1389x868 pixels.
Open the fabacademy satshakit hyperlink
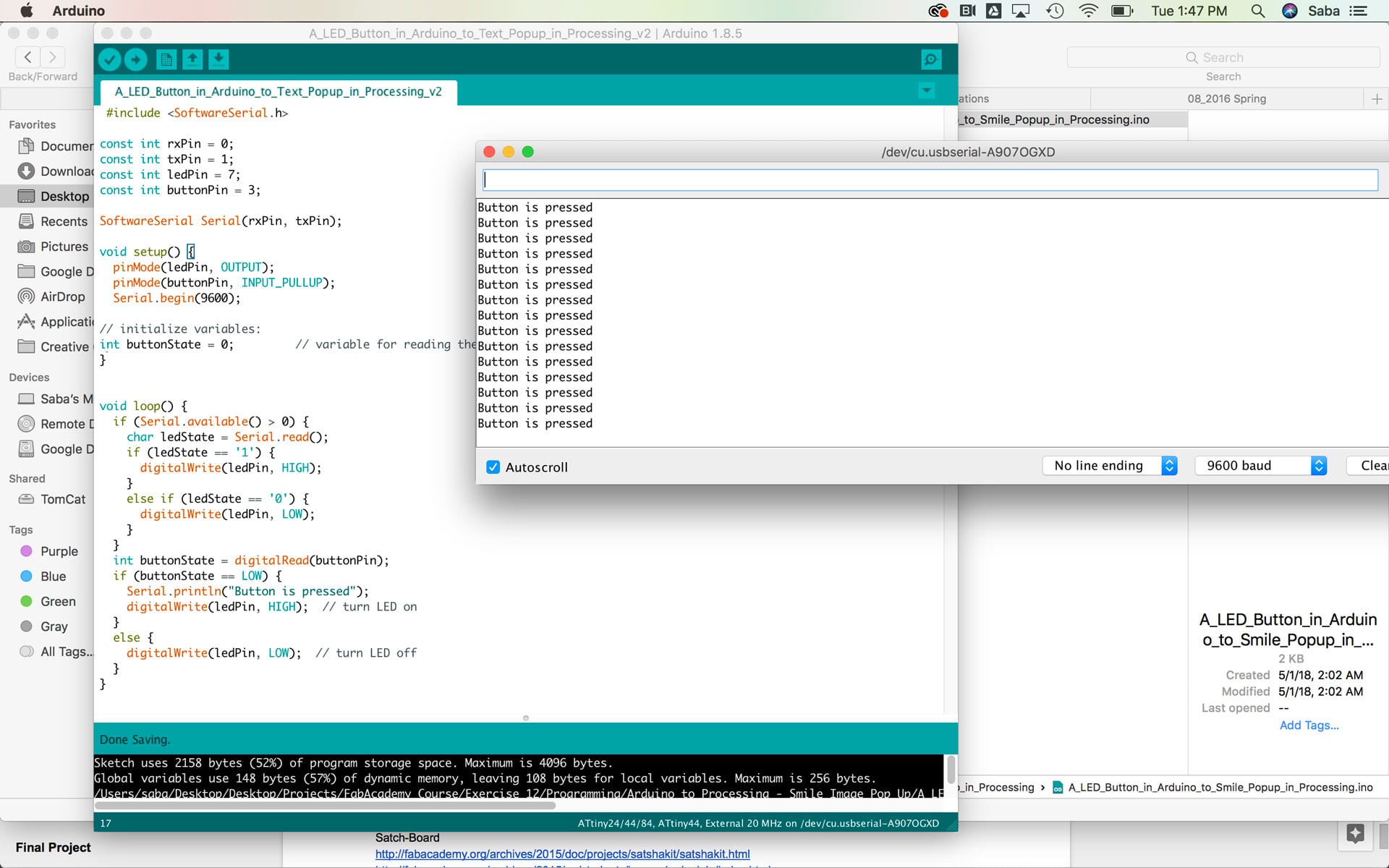coord(563,854)
